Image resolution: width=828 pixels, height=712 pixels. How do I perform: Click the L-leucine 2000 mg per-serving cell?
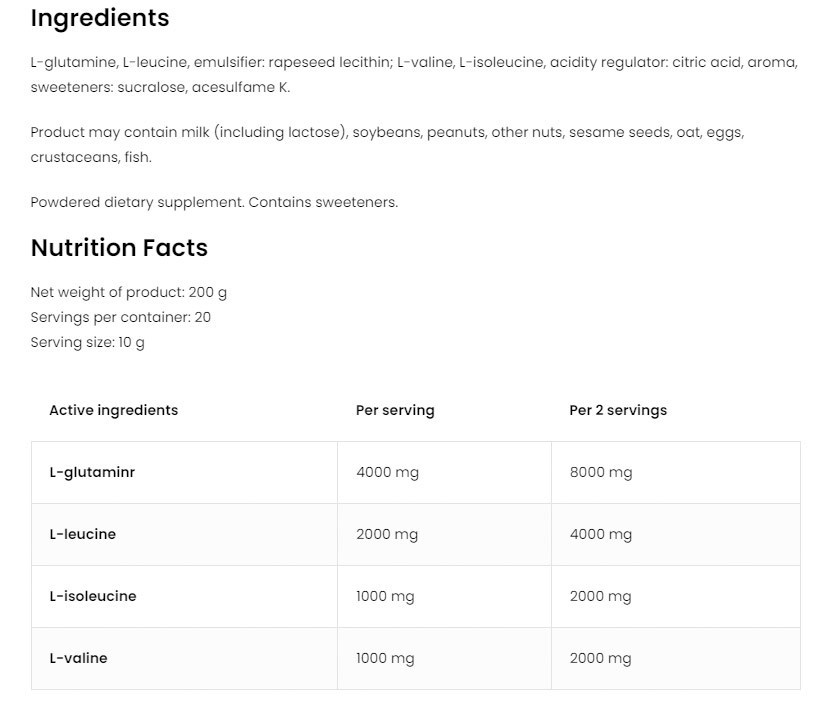(387, 534)
